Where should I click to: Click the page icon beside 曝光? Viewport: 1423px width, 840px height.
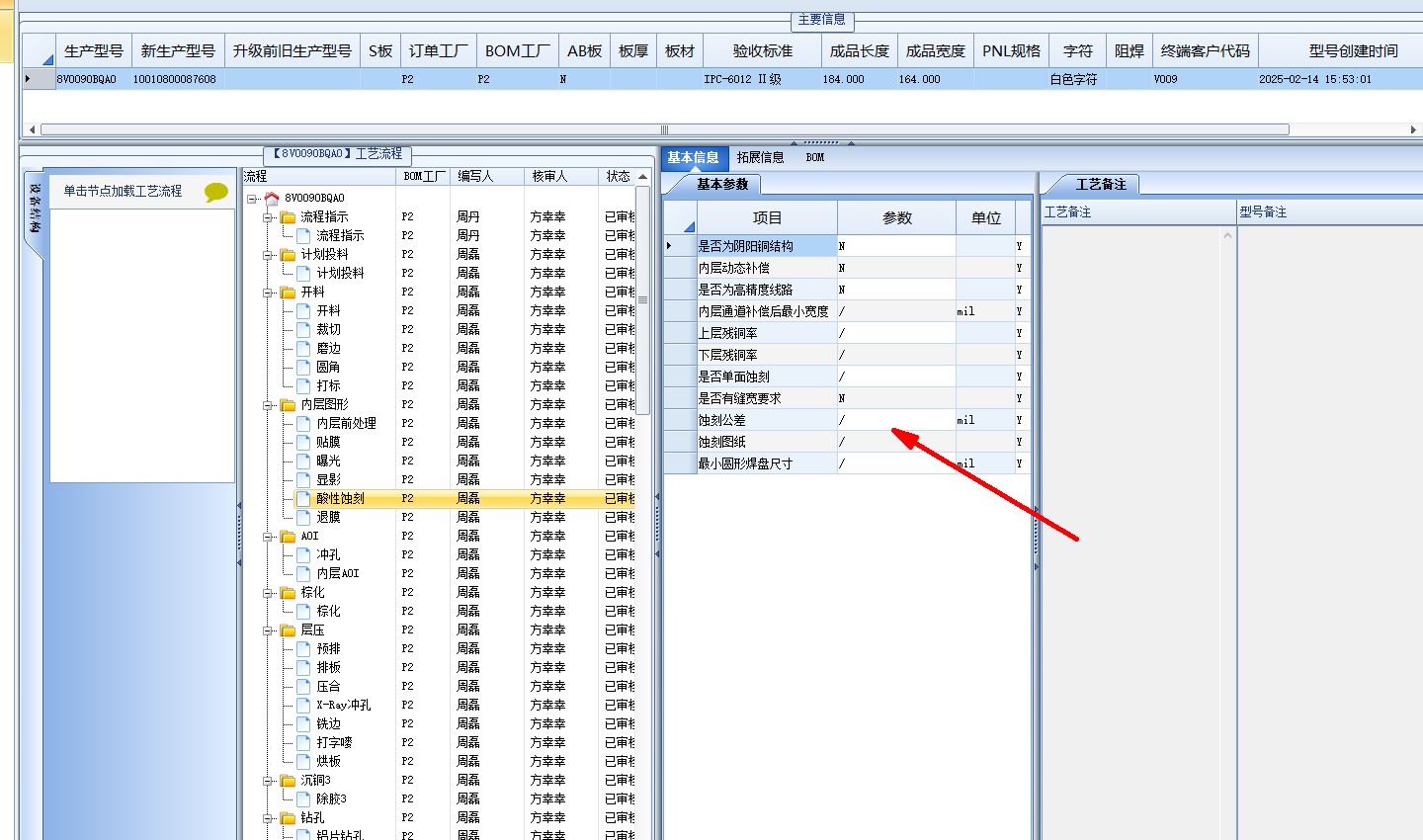tap(304, 461)
